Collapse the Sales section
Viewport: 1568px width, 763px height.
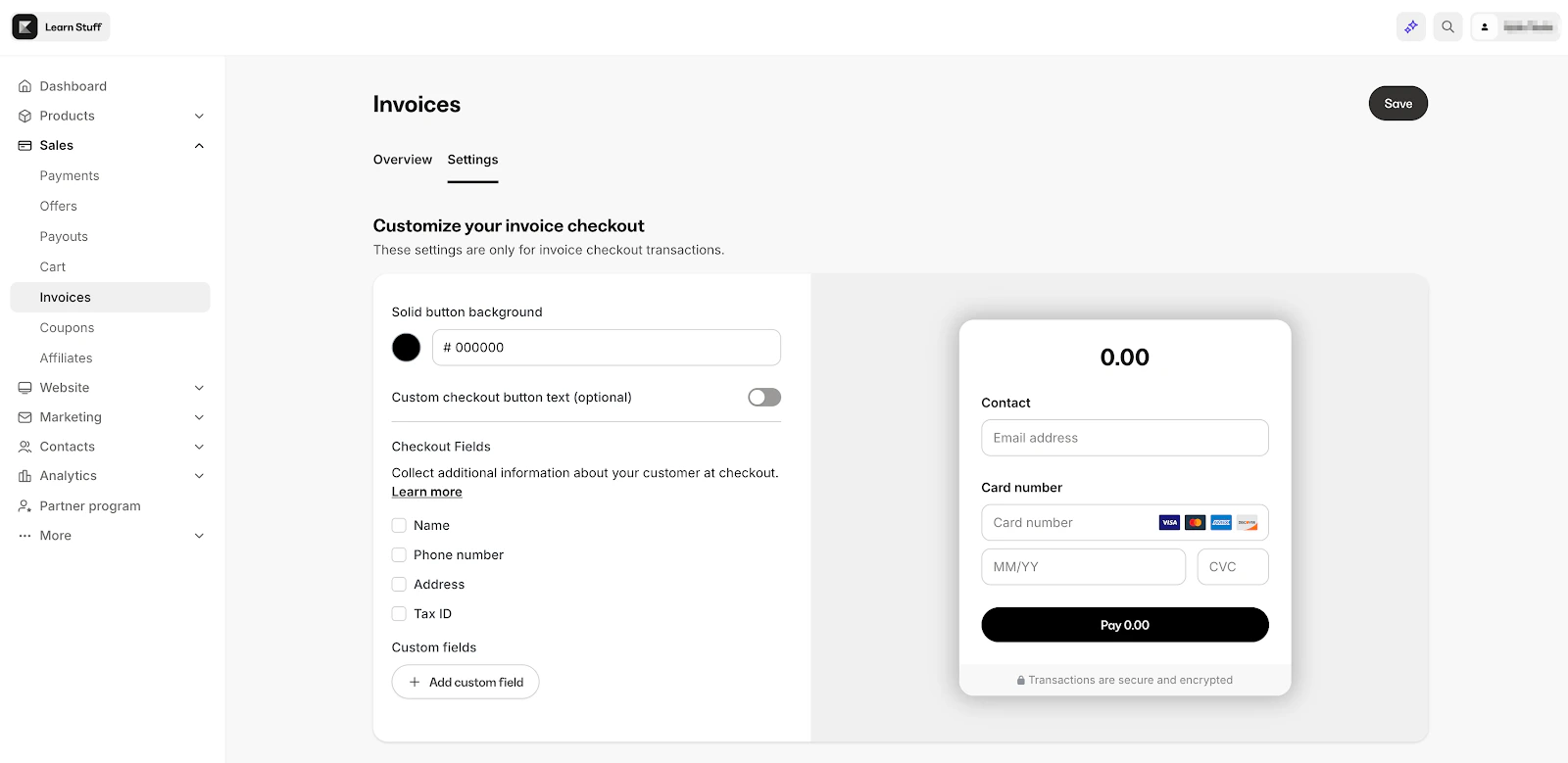pos(199,145)
